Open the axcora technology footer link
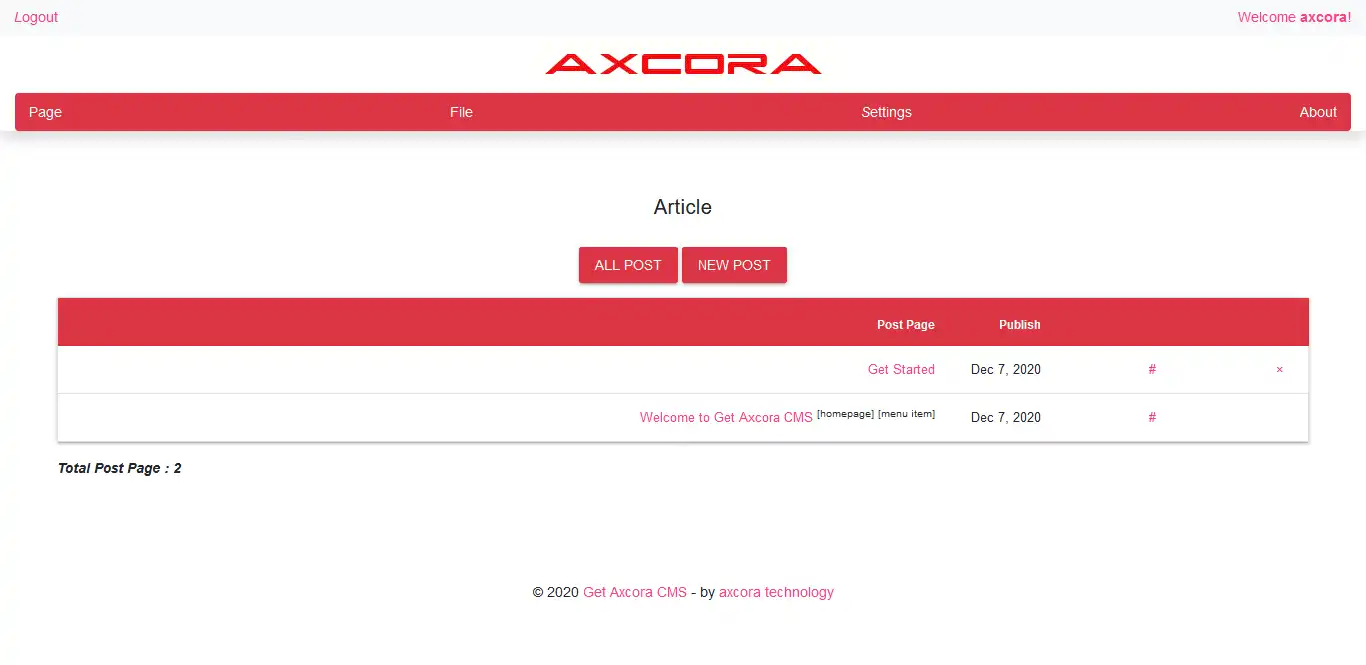This screenshot has height=665, width=1366. tap(776, 592)
